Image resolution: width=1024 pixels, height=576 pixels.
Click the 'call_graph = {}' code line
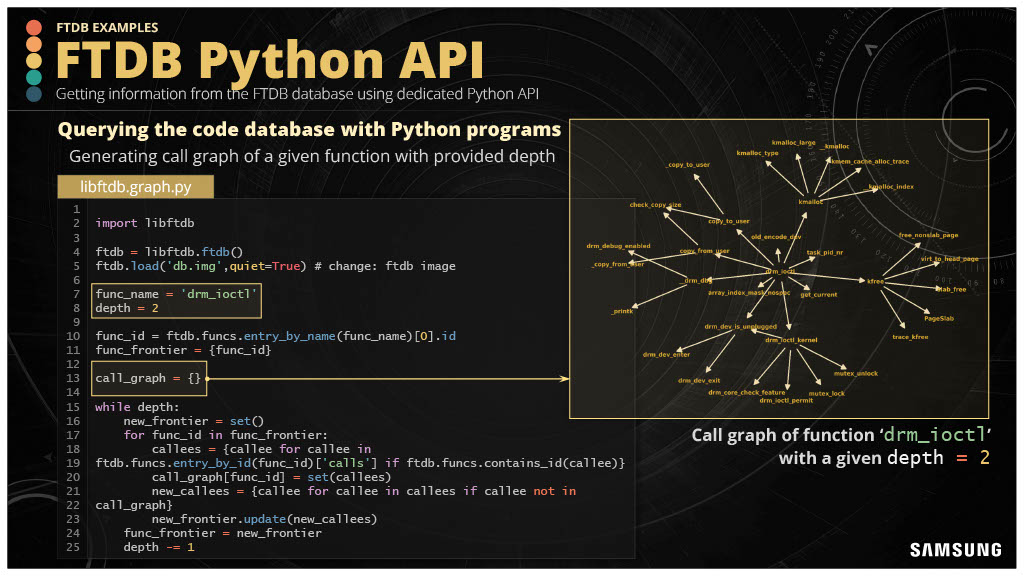click(148, 378)
